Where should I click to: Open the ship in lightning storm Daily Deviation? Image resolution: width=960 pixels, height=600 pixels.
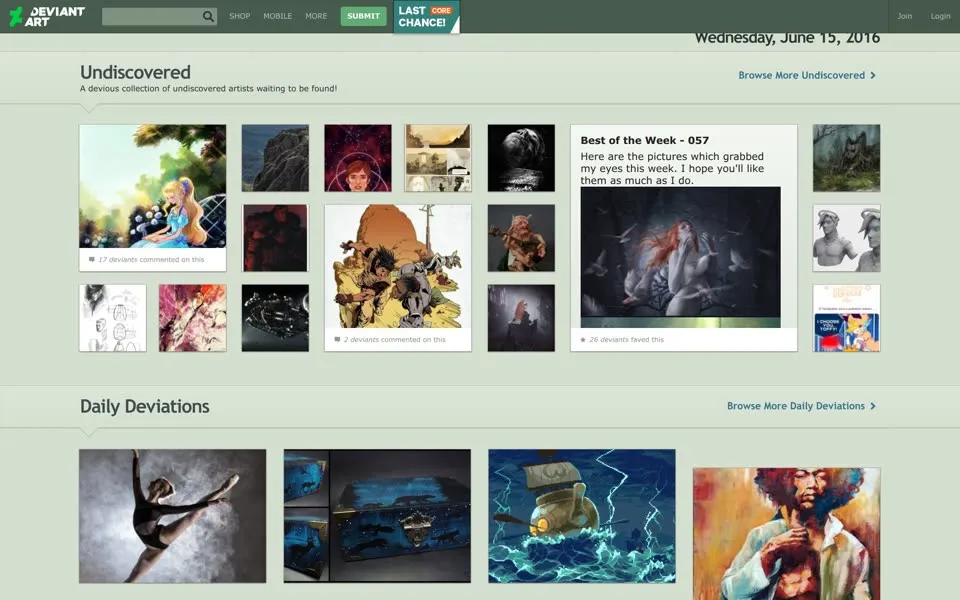click(582, 516)
